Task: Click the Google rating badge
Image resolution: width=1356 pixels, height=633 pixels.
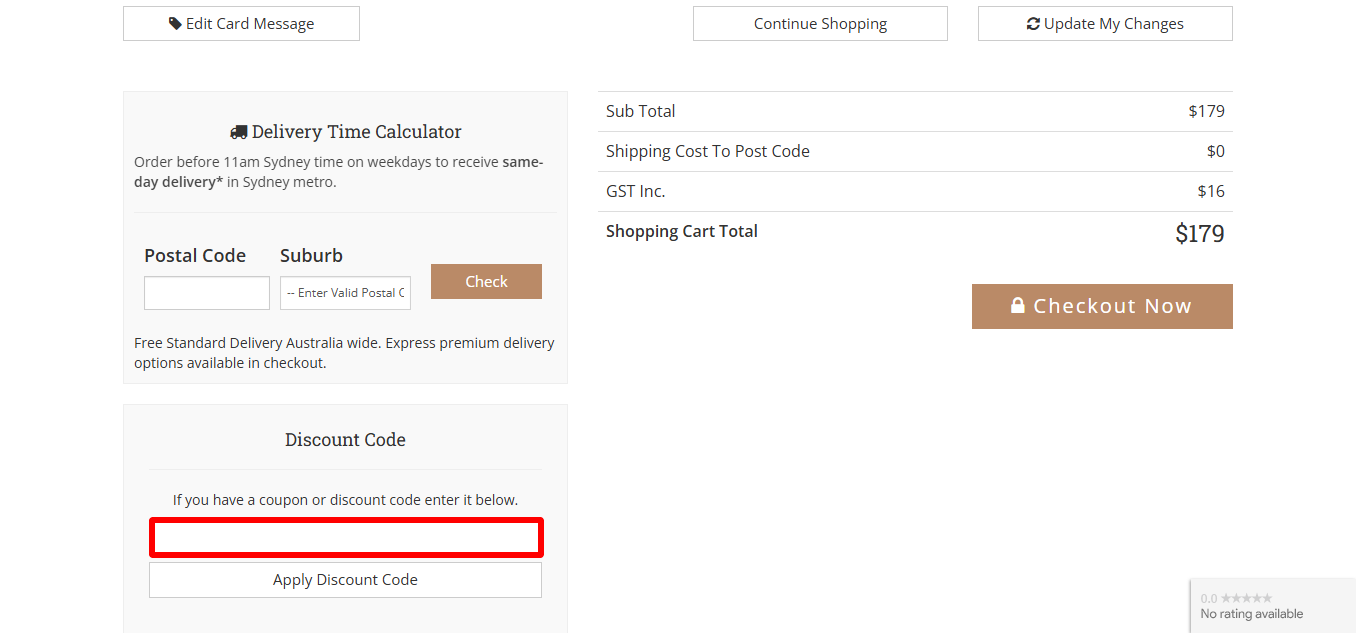Action: 1273,606
